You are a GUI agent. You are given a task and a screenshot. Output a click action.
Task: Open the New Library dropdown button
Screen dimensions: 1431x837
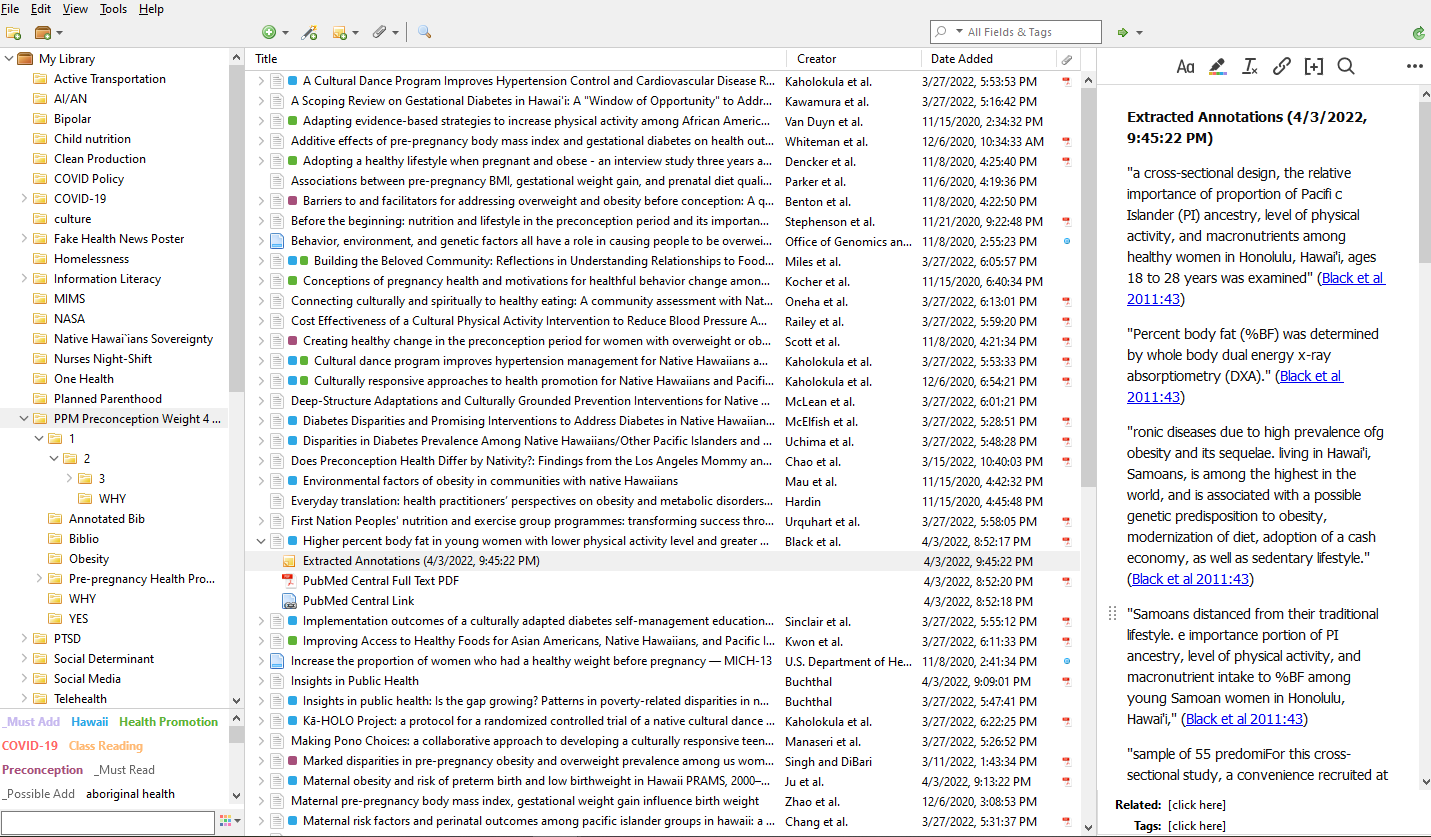(x=49, y=33)
